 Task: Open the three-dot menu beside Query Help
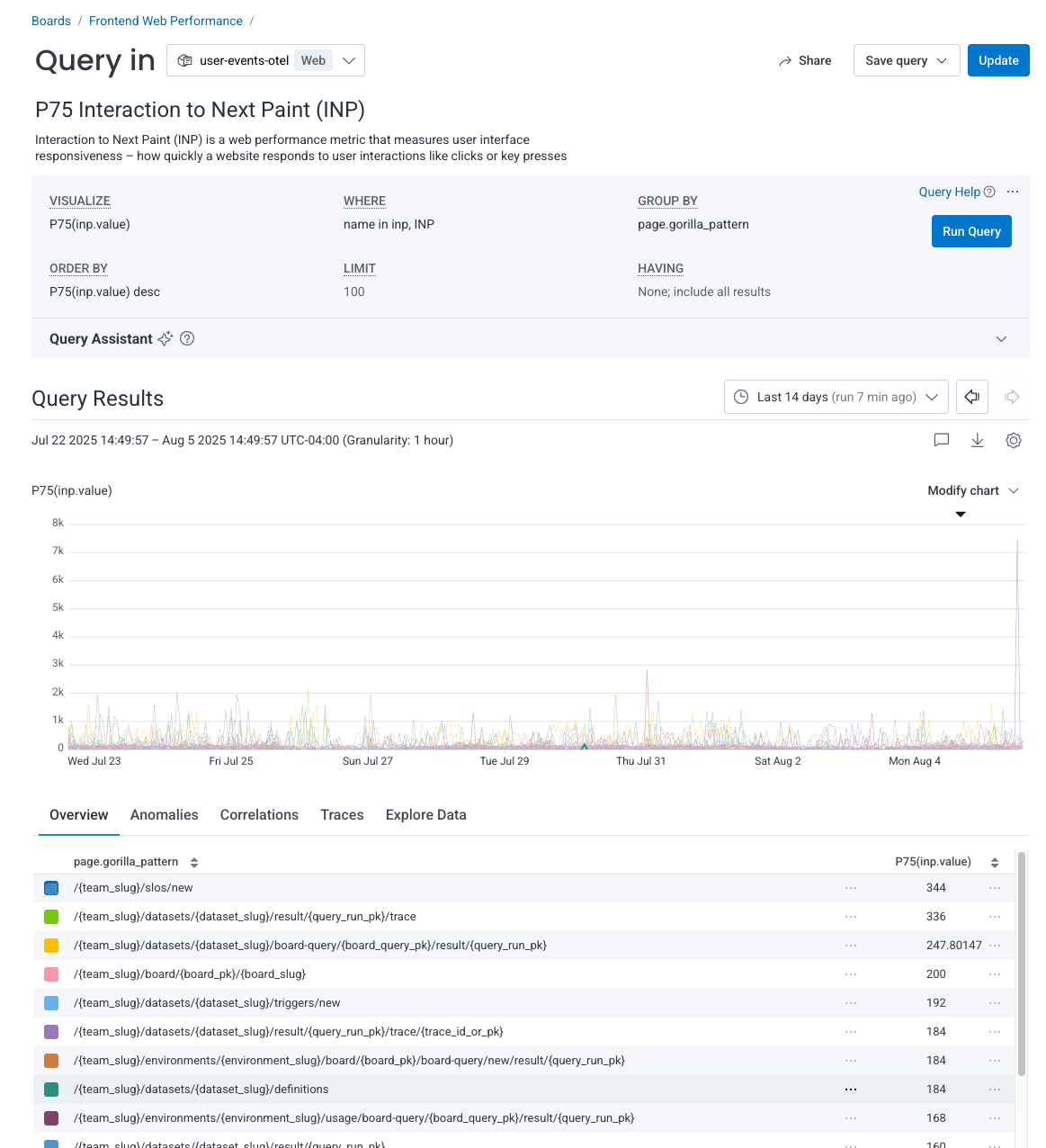pos(1013,192)
